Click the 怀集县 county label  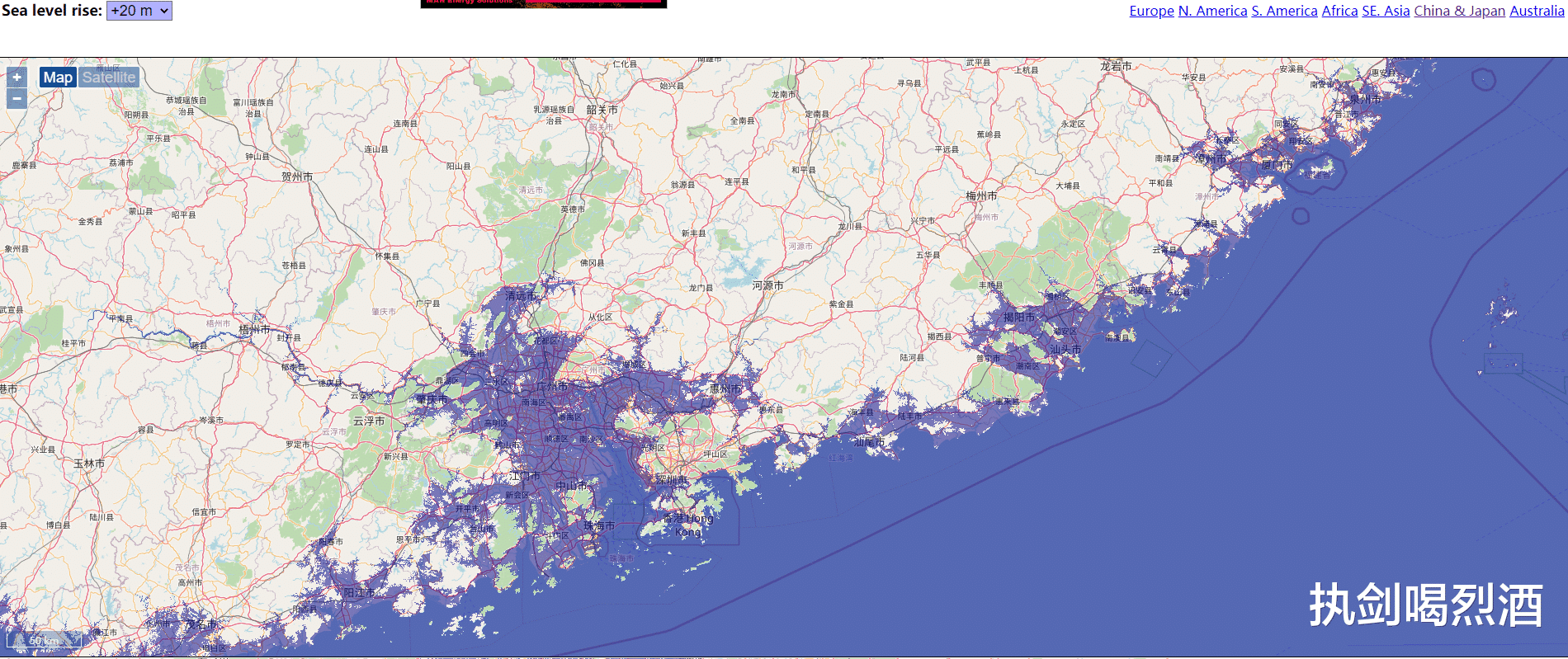pos(387,257)
